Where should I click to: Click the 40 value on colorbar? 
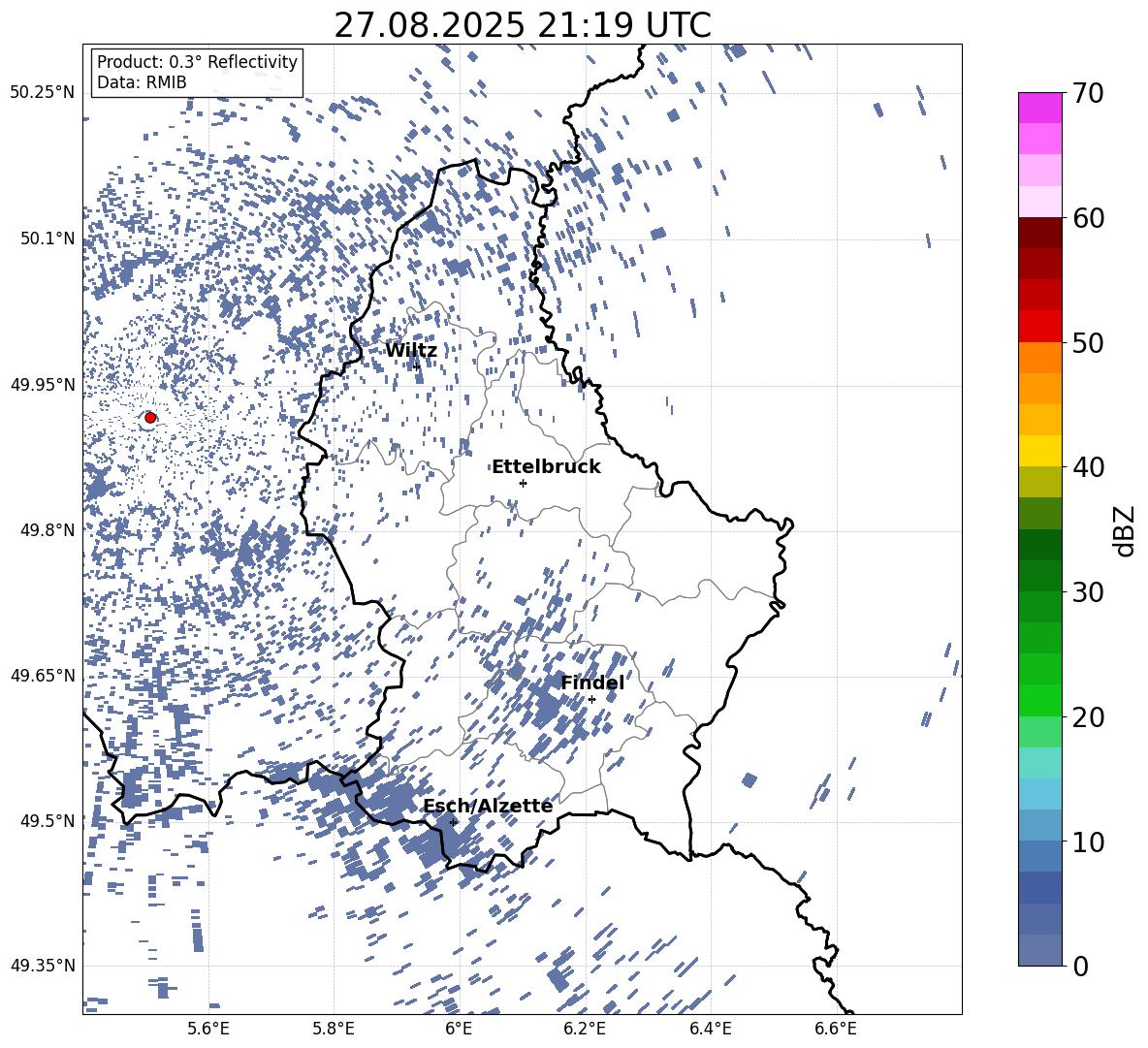1088,467
